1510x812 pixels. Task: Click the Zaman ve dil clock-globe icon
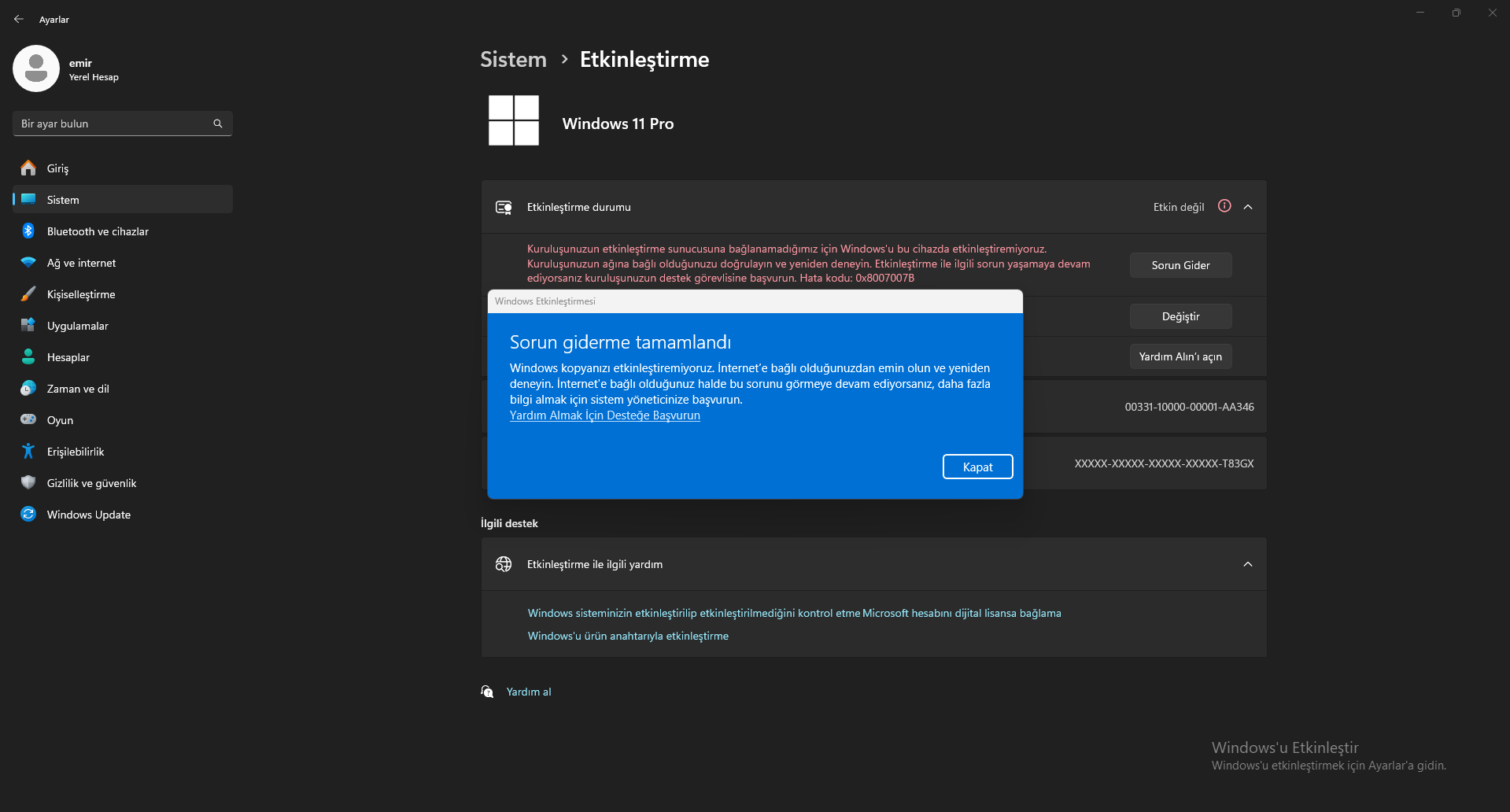click(28, 389)
